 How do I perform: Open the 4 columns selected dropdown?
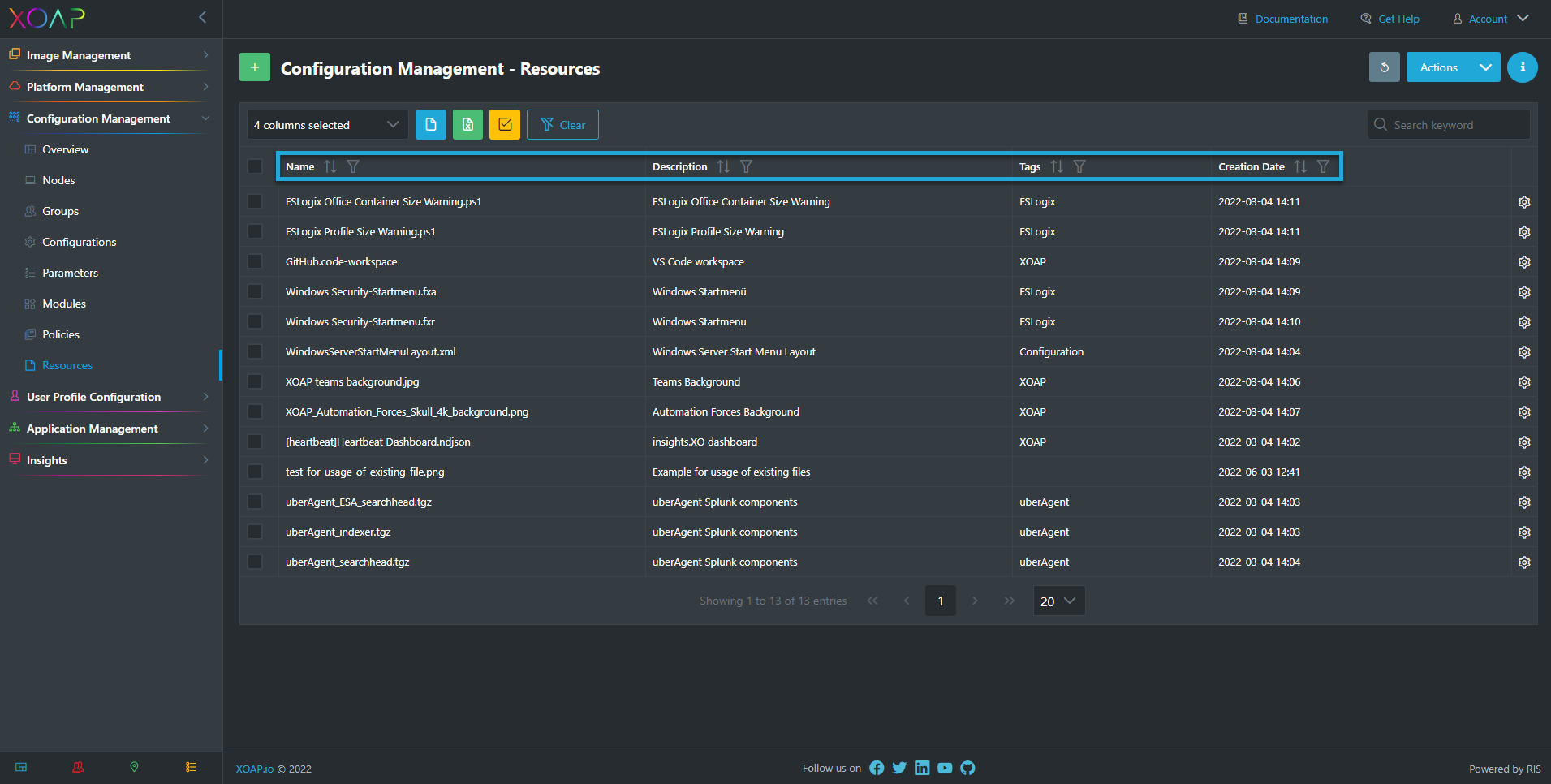pos(327,124)
